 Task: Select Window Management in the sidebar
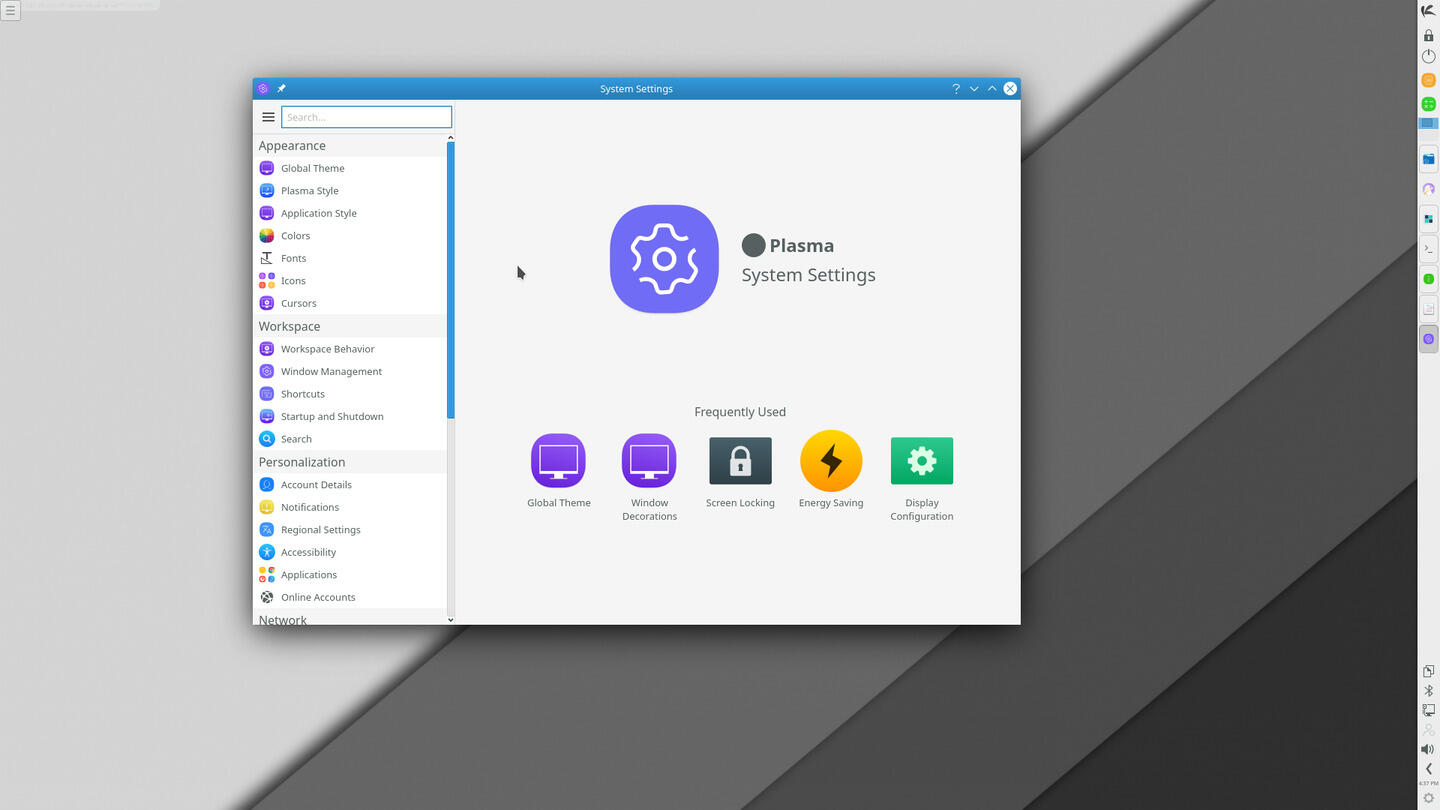349,371
